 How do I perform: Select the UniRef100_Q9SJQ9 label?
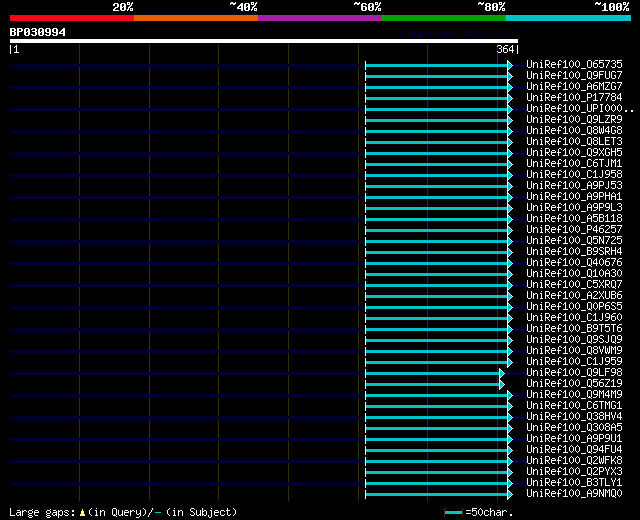(x=574, y=340)
